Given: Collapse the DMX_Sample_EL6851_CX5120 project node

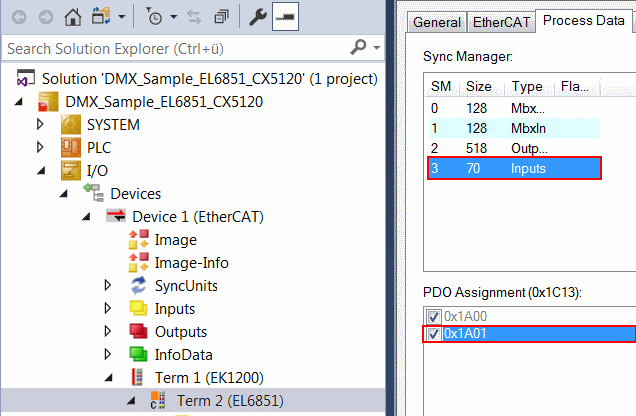Looking at the screenshot, I should pos(19,102).
